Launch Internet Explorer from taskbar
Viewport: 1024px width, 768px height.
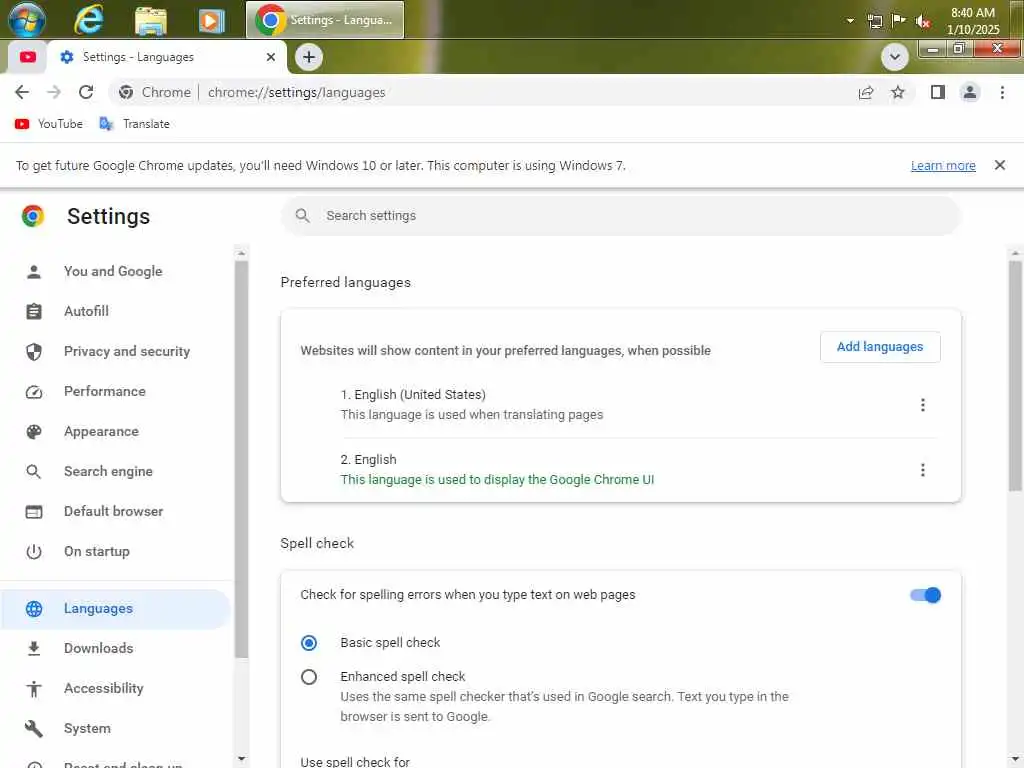(x=89, y=20)
